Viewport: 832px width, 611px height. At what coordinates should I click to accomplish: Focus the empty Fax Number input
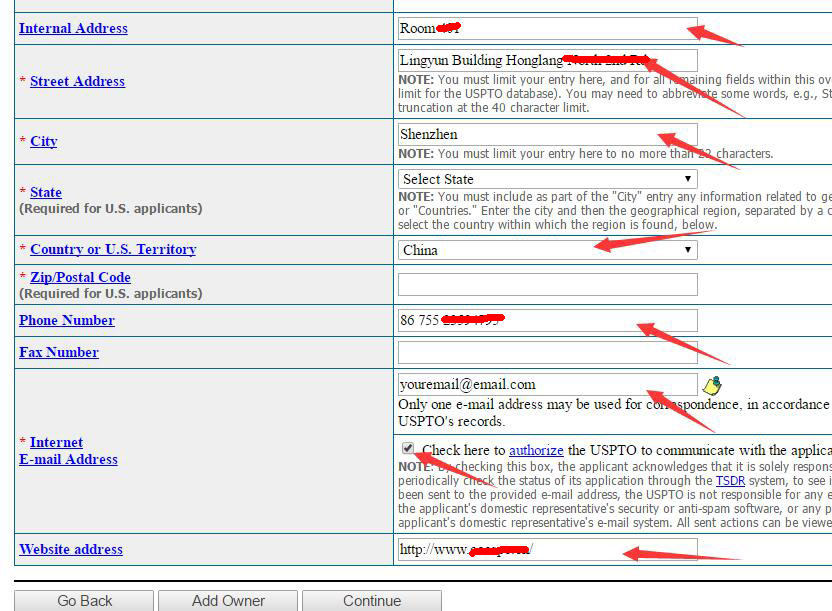point(548,352)
